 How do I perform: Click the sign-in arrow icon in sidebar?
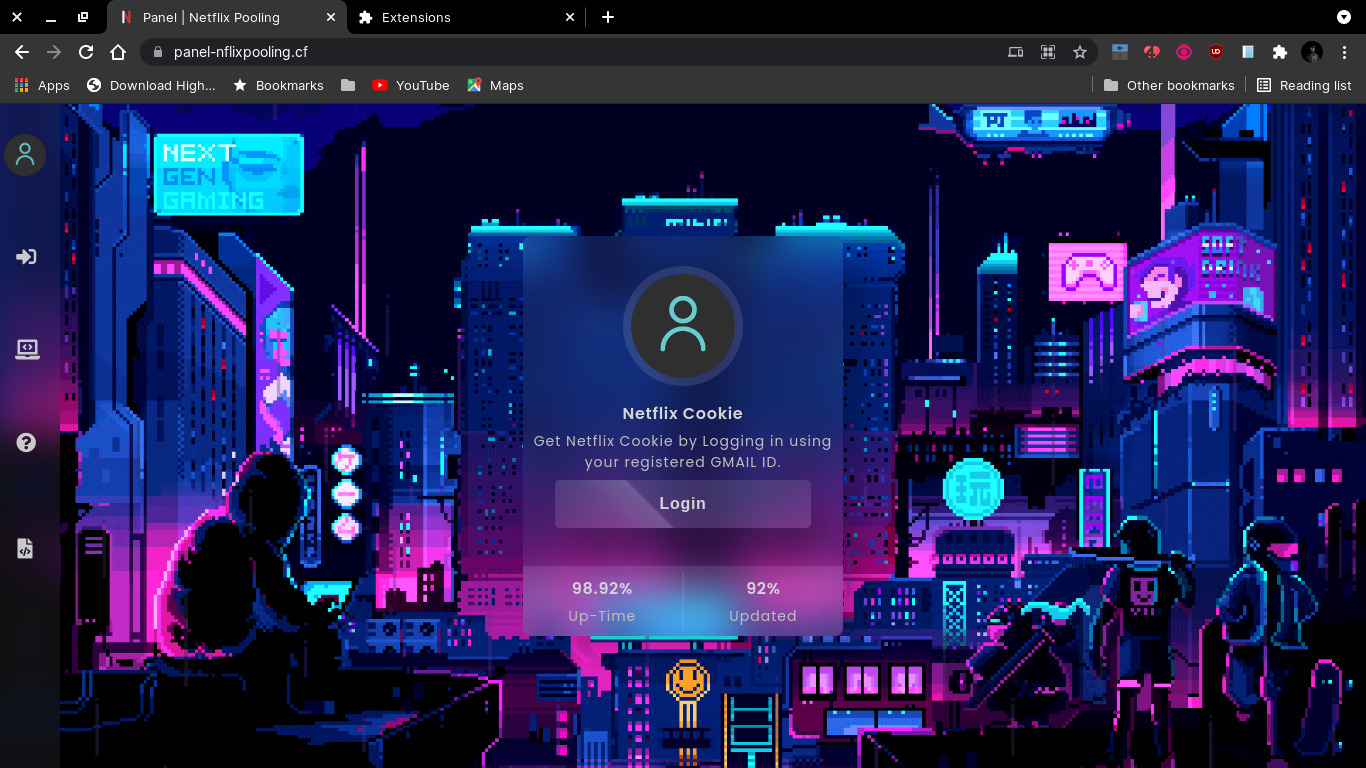[x=26, y=257]
